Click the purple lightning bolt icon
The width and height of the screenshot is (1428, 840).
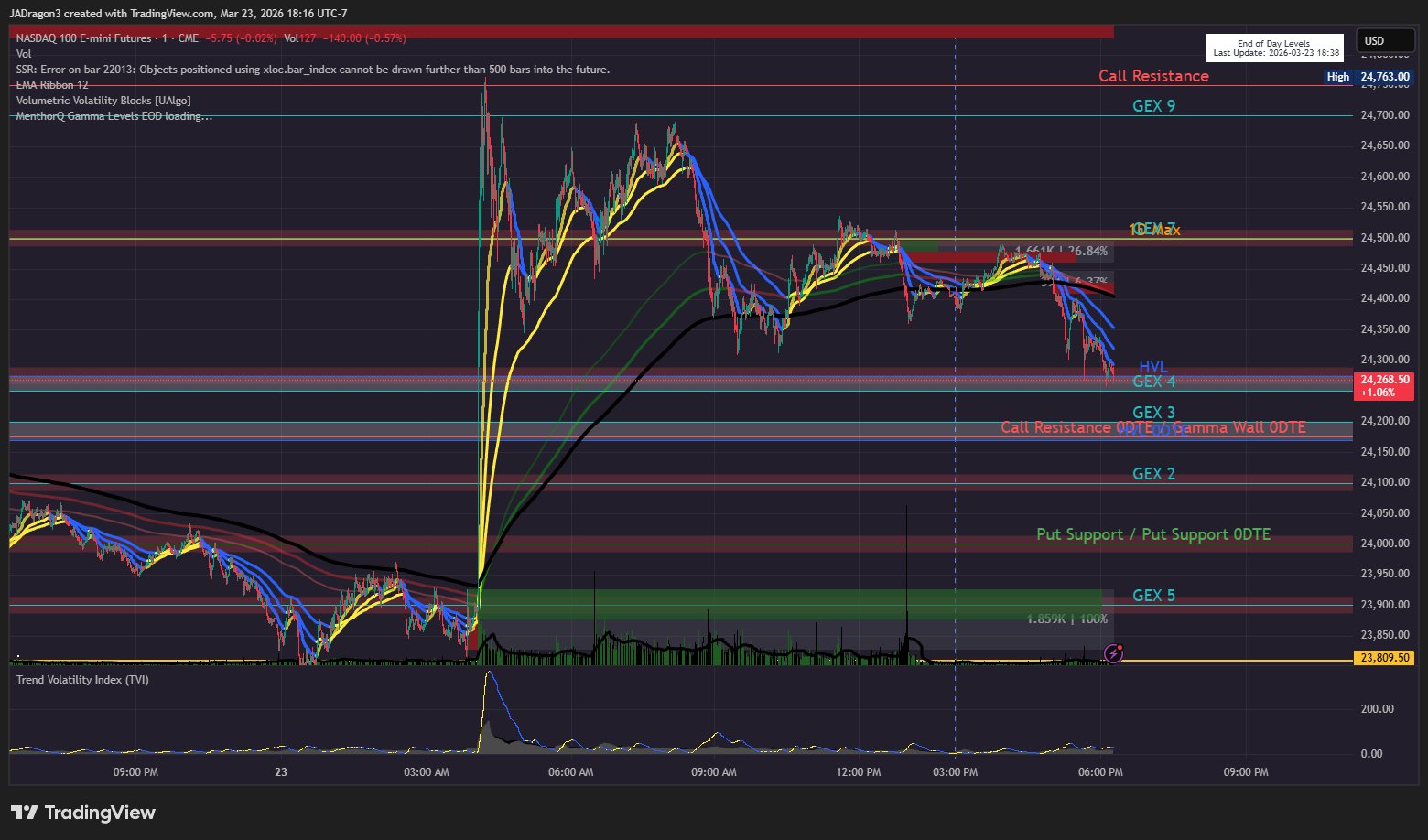click(x=1114, y=652)
